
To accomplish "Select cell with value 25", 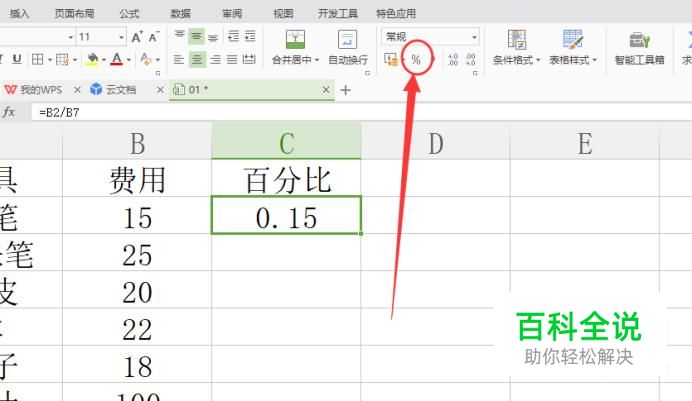I will (x=137, y=253).
